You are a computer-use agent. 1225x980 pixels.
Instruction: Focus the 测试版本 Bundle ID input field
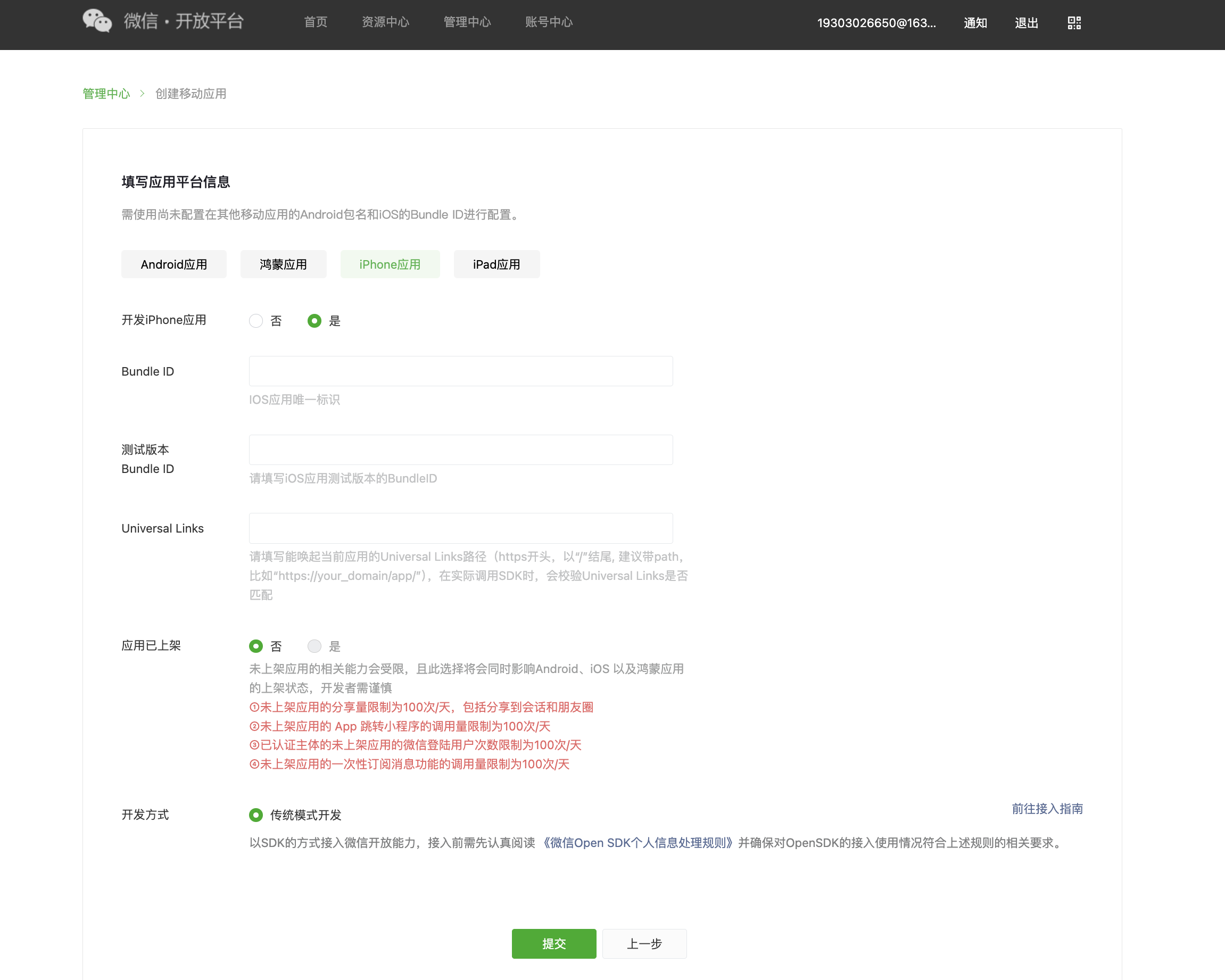point(461,450)
